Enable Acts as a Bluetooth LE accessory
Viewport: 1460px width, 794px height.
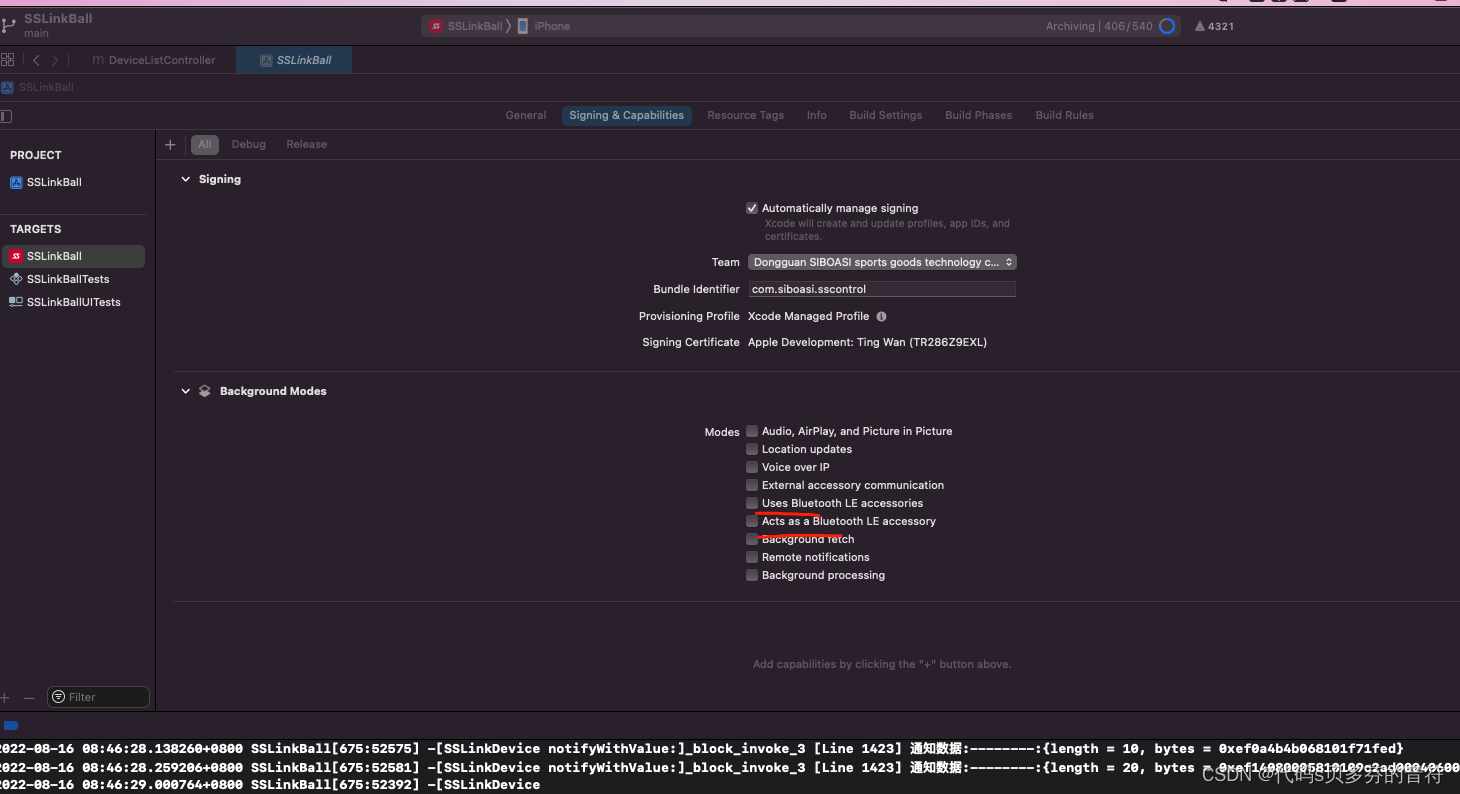[x=752, y=521]
